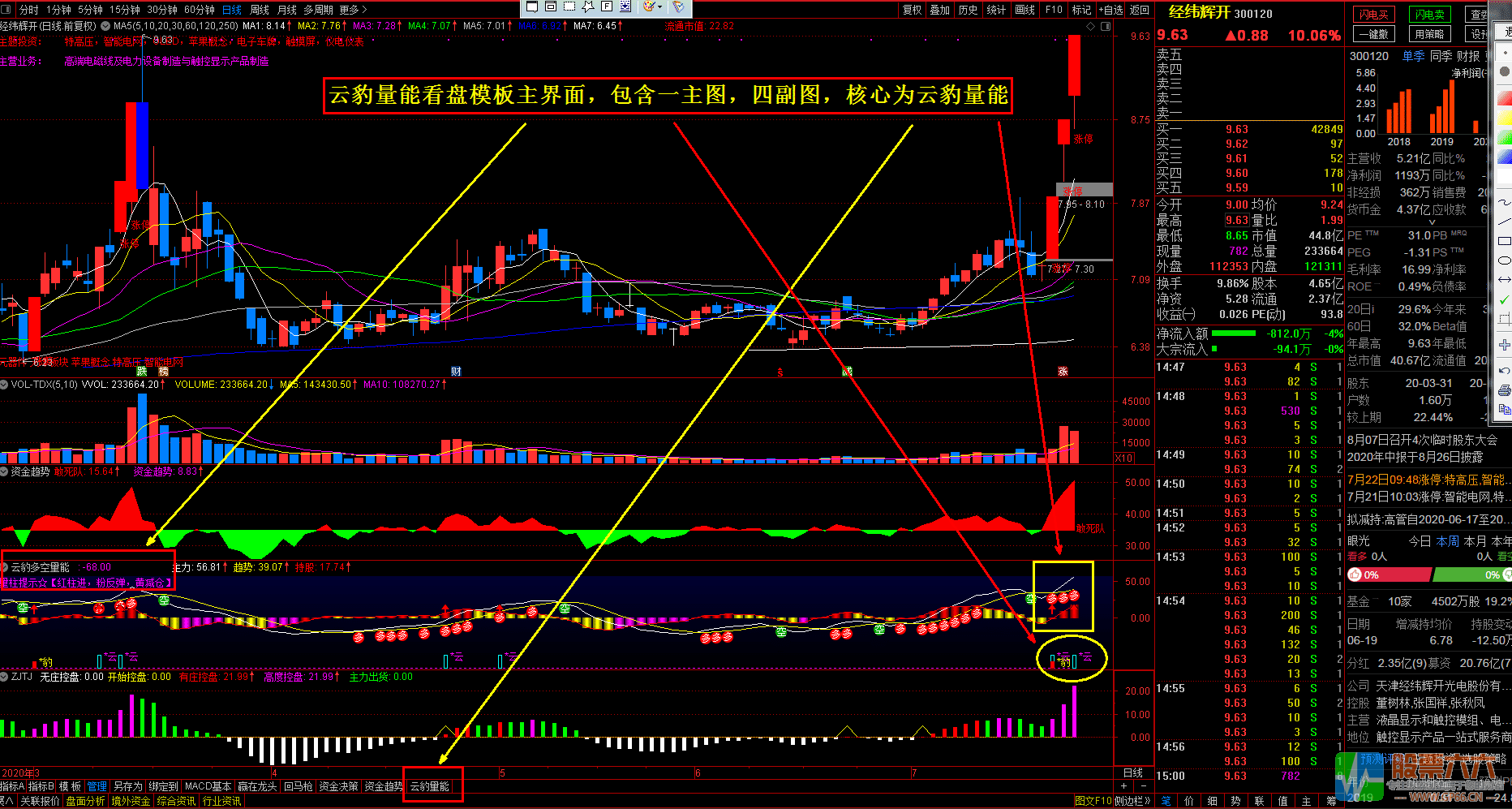Click the F icon in floating toolbar
Viewport: 1512px width, 809px height.
[607, 6]
